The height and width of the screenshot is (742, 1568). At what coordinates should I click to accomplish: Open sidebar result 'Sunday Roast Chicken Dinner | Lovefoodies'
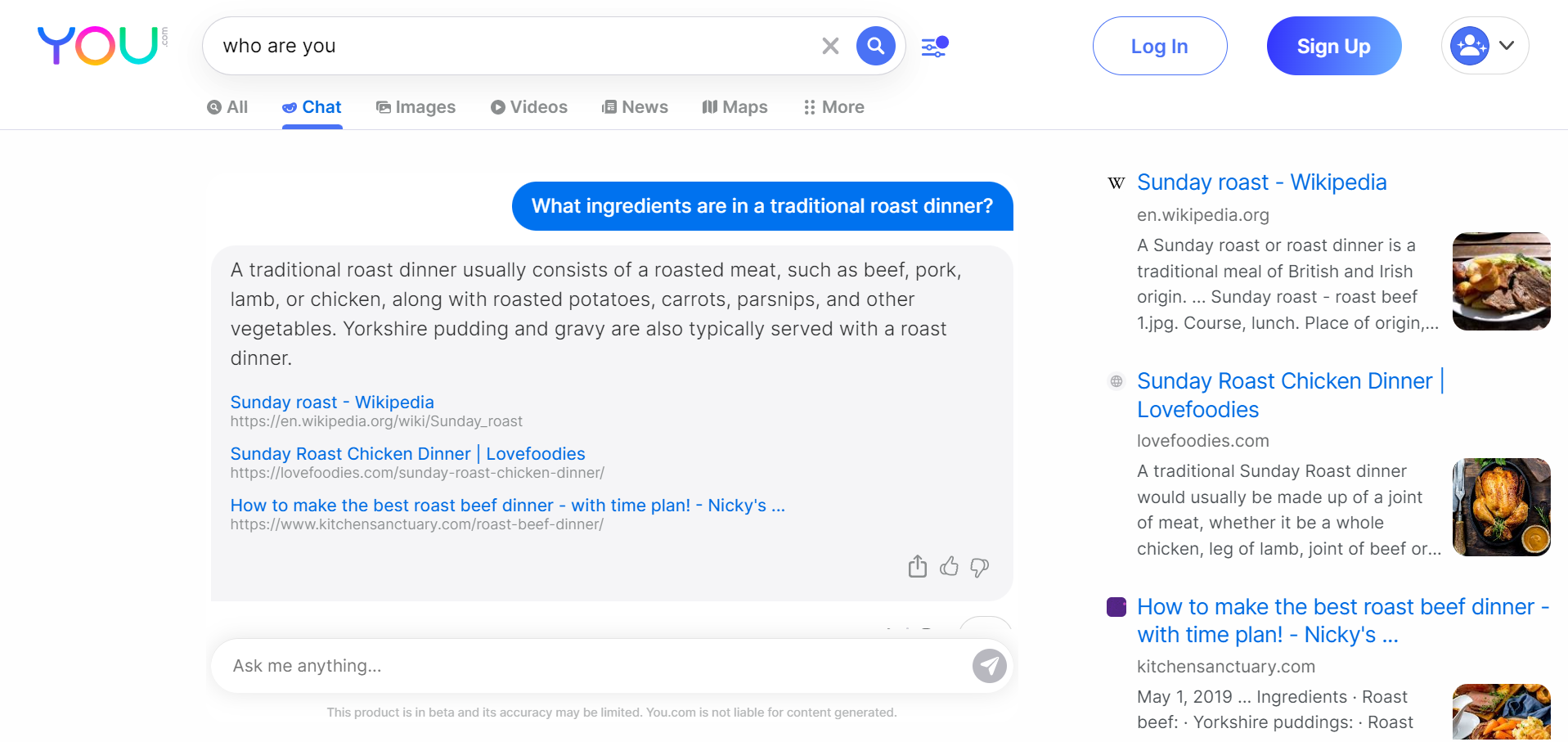click(x=1291, y=395)
